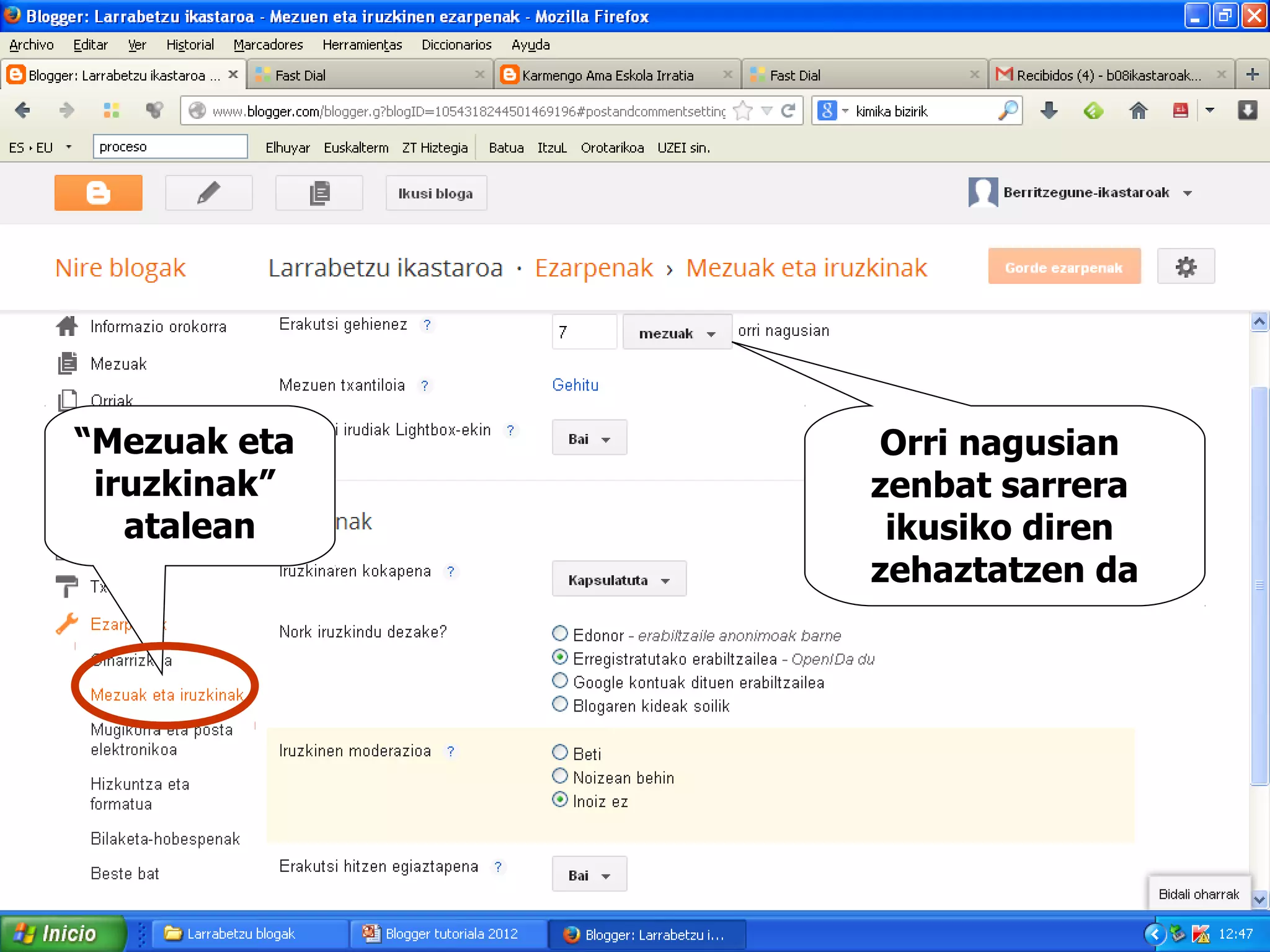Open the posts list documents icon
The height and width of the screenshot is (952, 1270).
319,193
